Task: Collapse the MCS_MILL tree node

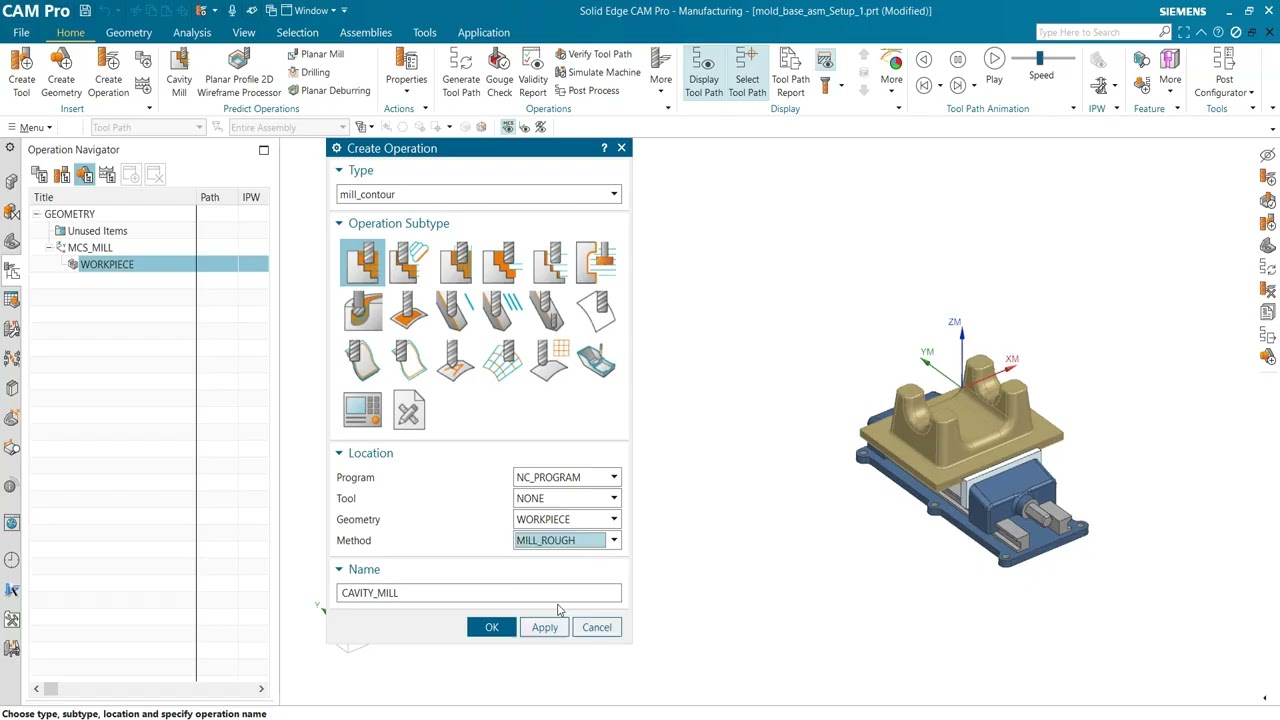Action: click(x=49, y=247)
